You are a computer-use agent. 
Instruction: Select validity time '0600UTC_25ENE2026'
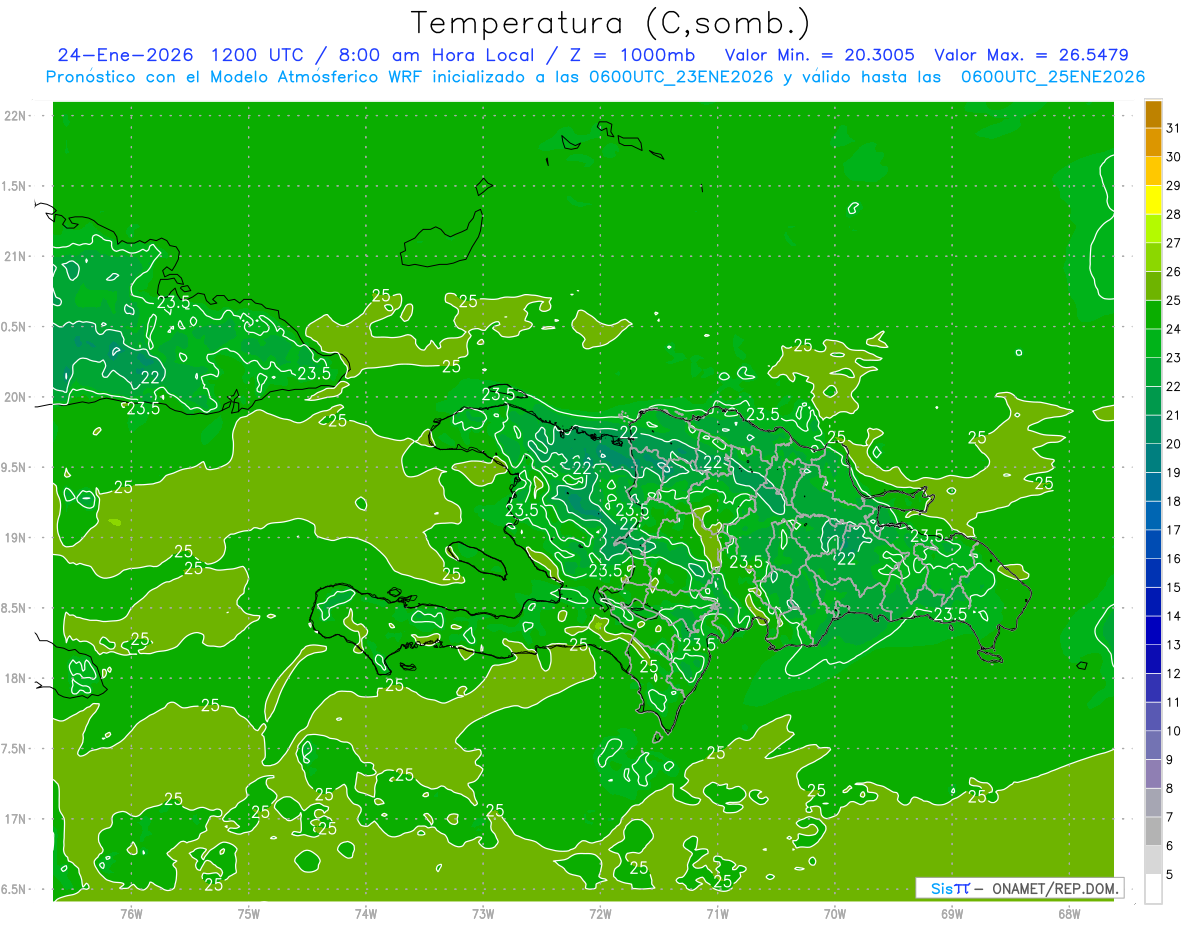1053,77
